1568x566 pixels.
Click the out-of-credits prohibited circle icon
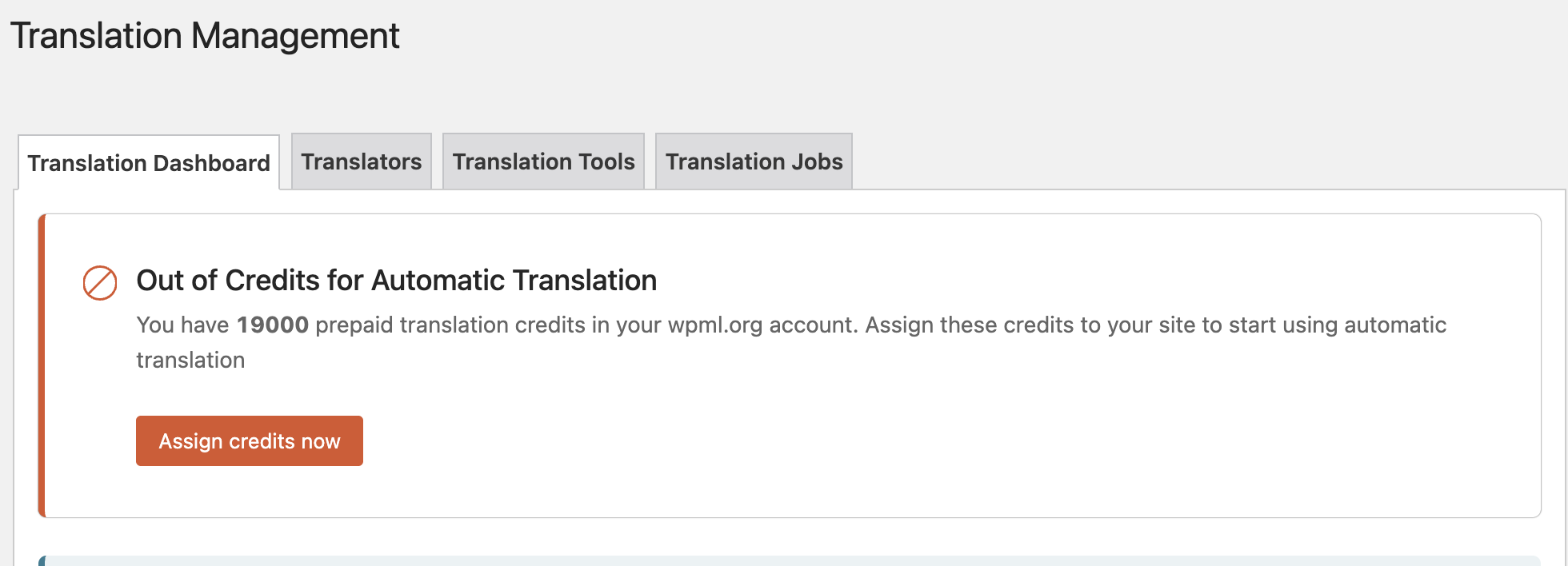tap(100, 283)
